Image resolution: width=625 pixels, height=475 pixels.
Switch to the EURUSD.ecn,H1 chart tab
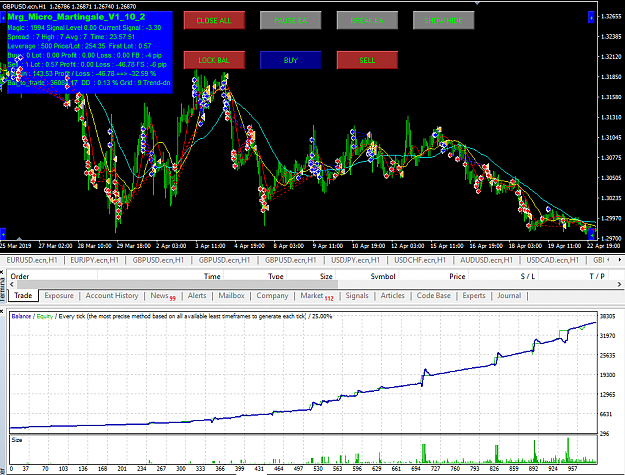click(32, 260)
